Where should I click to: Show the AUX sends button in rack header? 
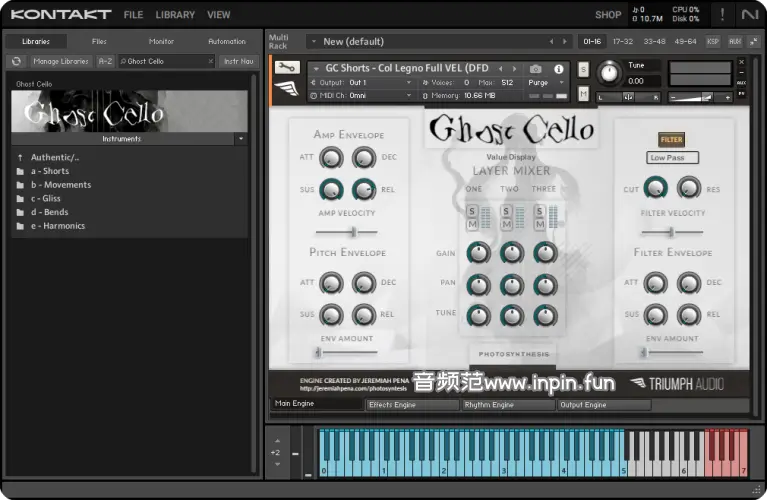pos(735,42)
